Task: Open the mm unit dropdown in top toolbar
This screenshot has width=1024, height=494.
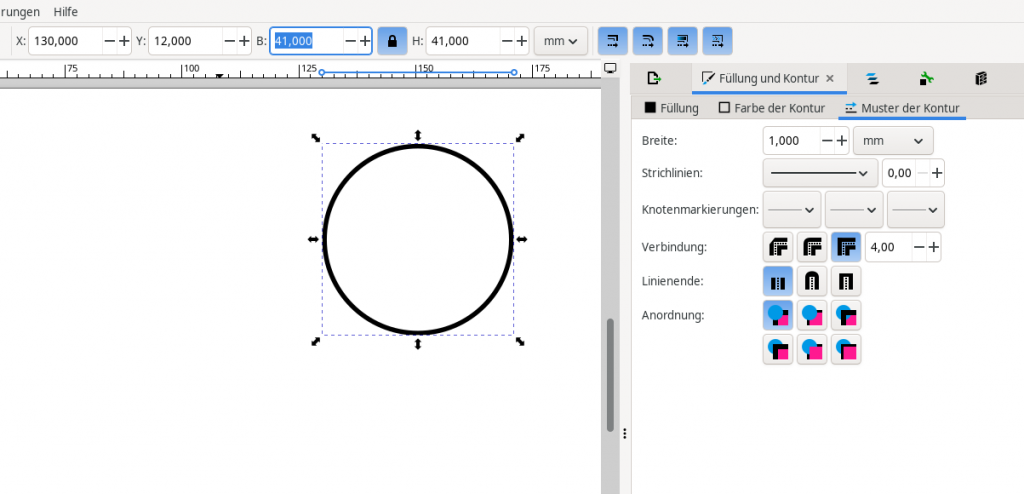Action: (560, 41)
